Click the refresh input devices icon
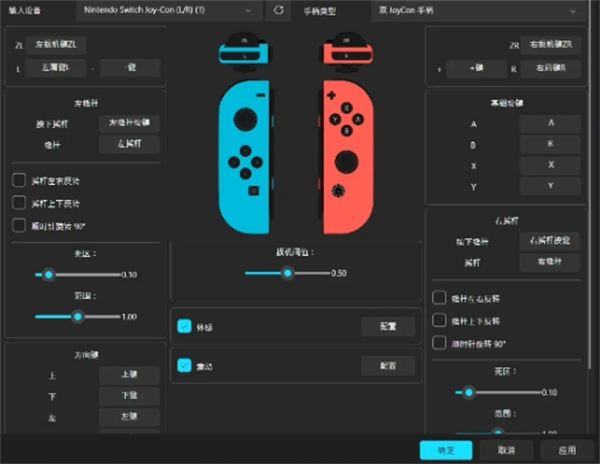 279,10
